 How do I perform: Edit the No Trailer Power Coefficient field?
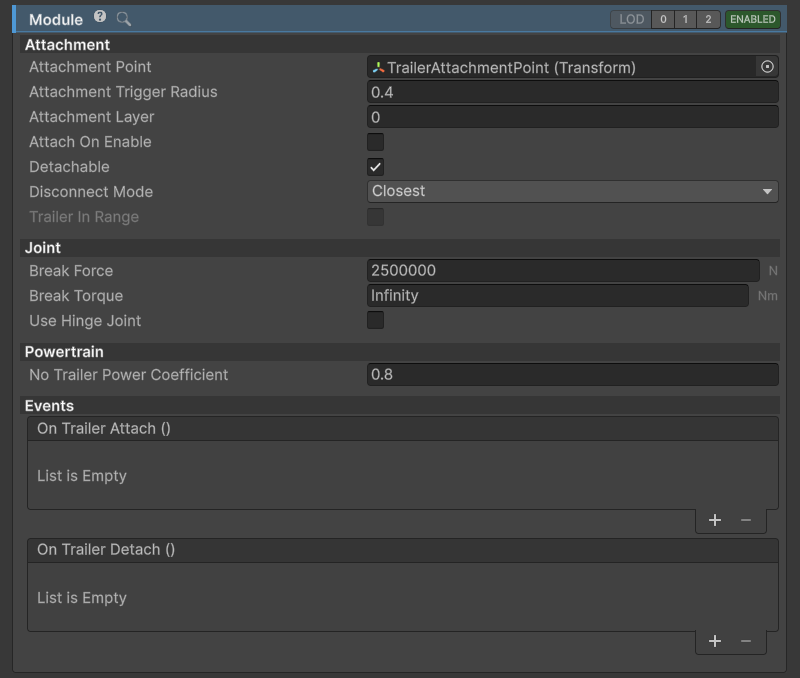tap(572, 374)
